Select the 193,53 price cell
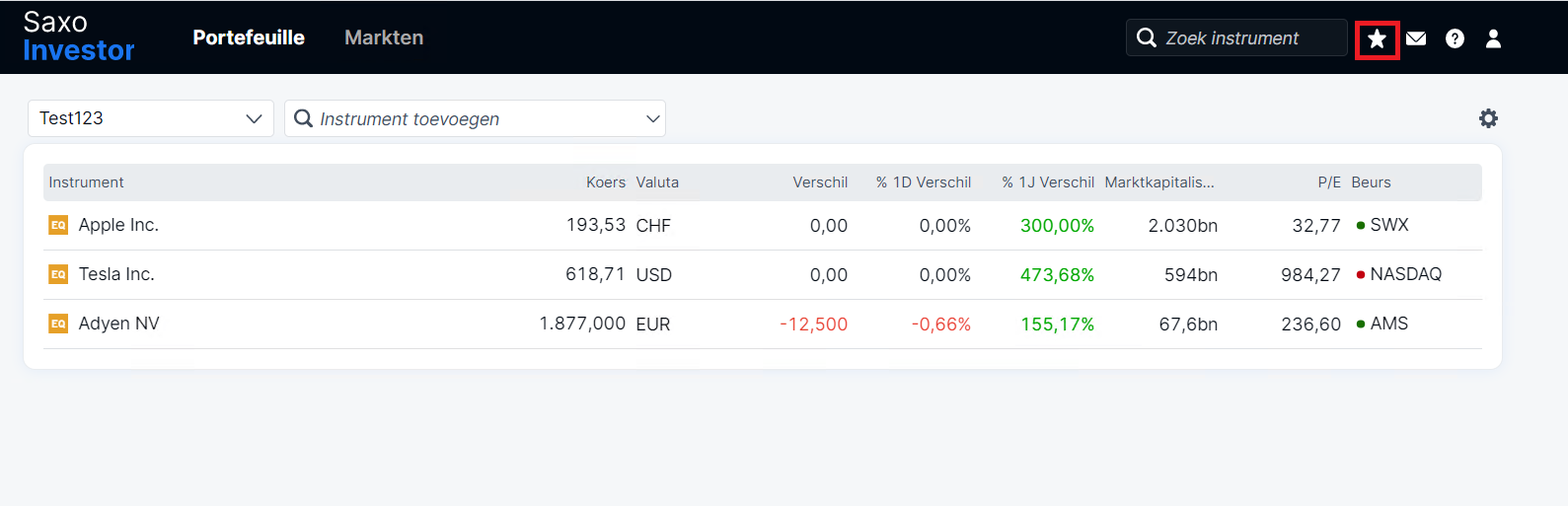 (596, 225)
